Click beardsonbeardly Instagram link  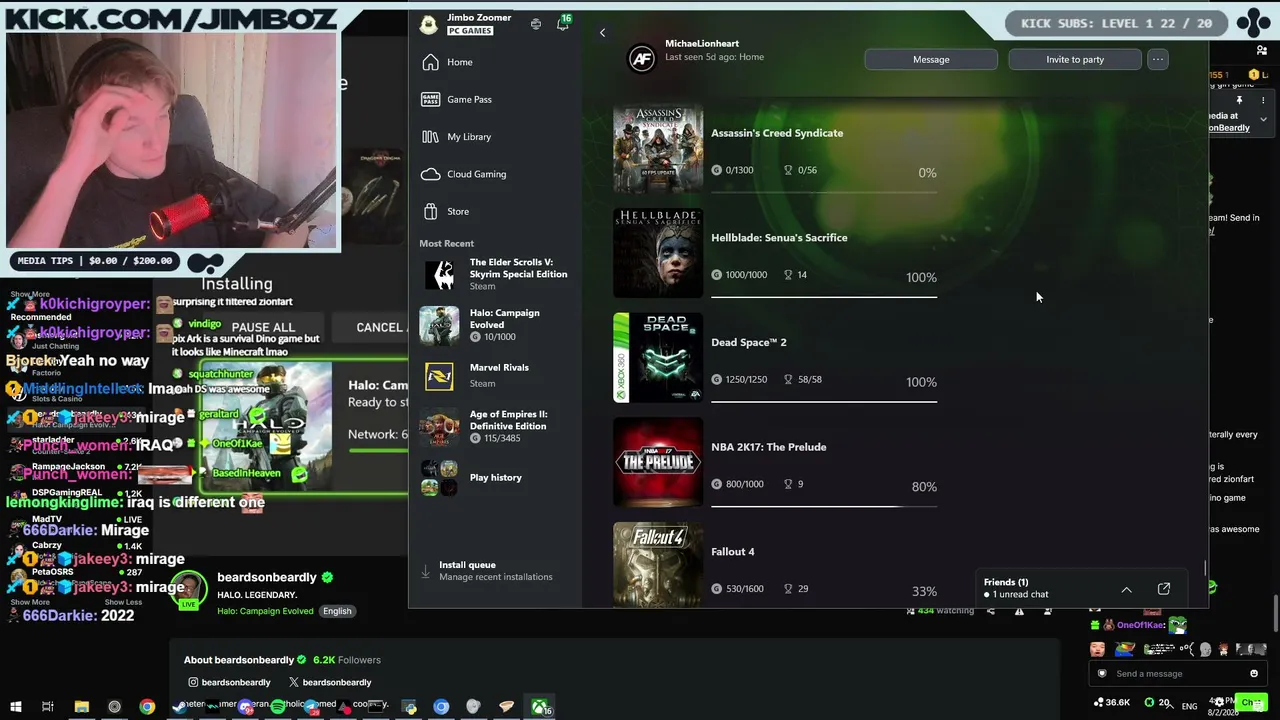[x=229, y=682]
